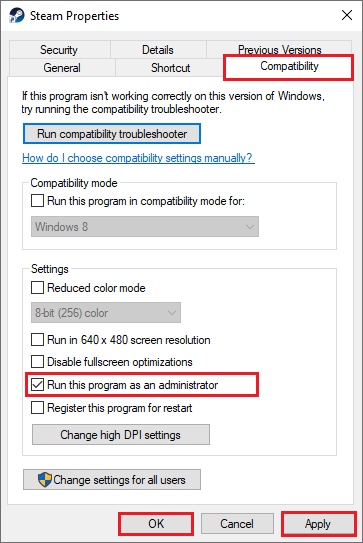Close the Steam Properties dialog

[347, 15]
